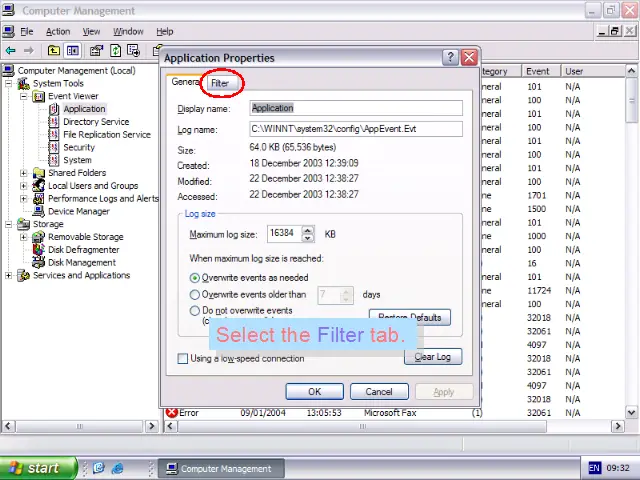Click the Clear Log button
Image resolution: width=640 pixels, height=480 pixels.
(433, 357)
